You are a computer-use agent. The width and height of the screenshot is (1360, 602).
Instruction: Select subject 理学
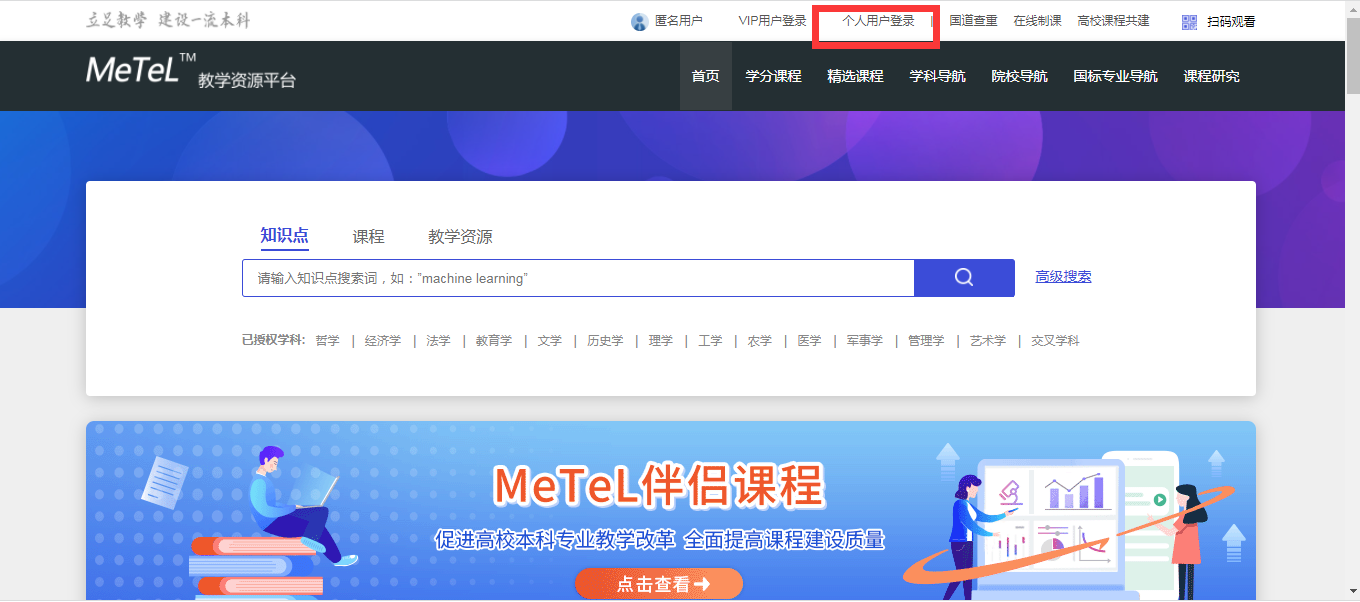660,341
